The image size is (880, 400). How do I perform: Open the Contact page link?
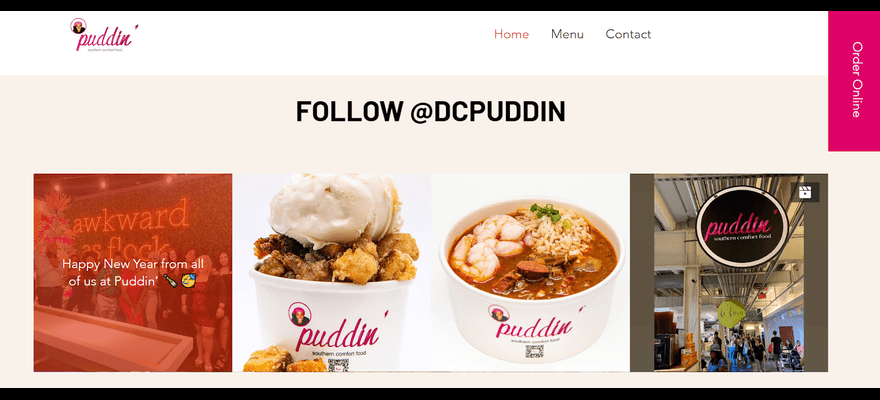[628, 34]
